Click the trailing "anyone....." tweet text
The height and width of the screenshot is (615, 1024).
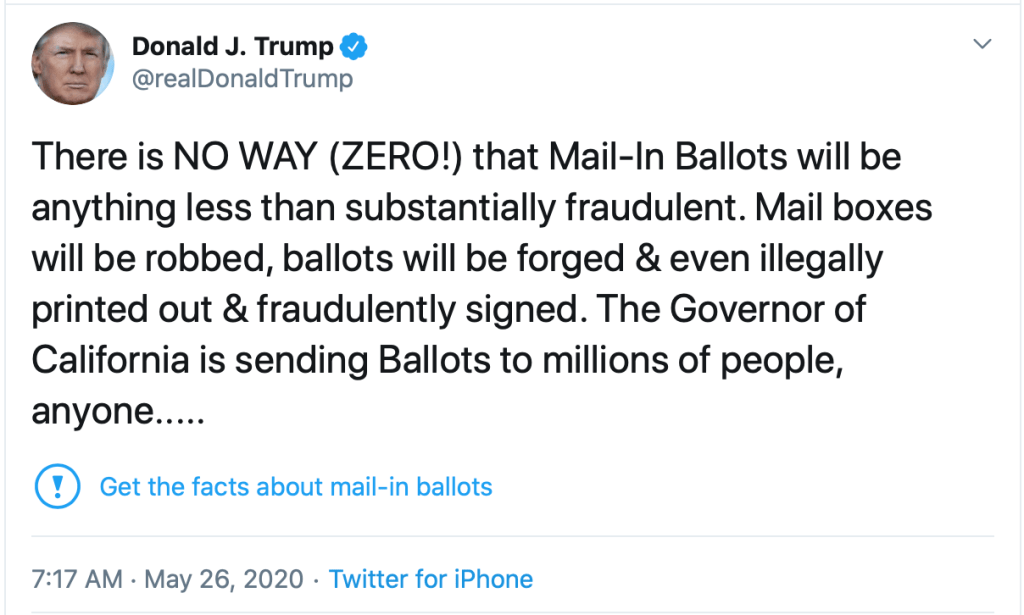[118, 410]
